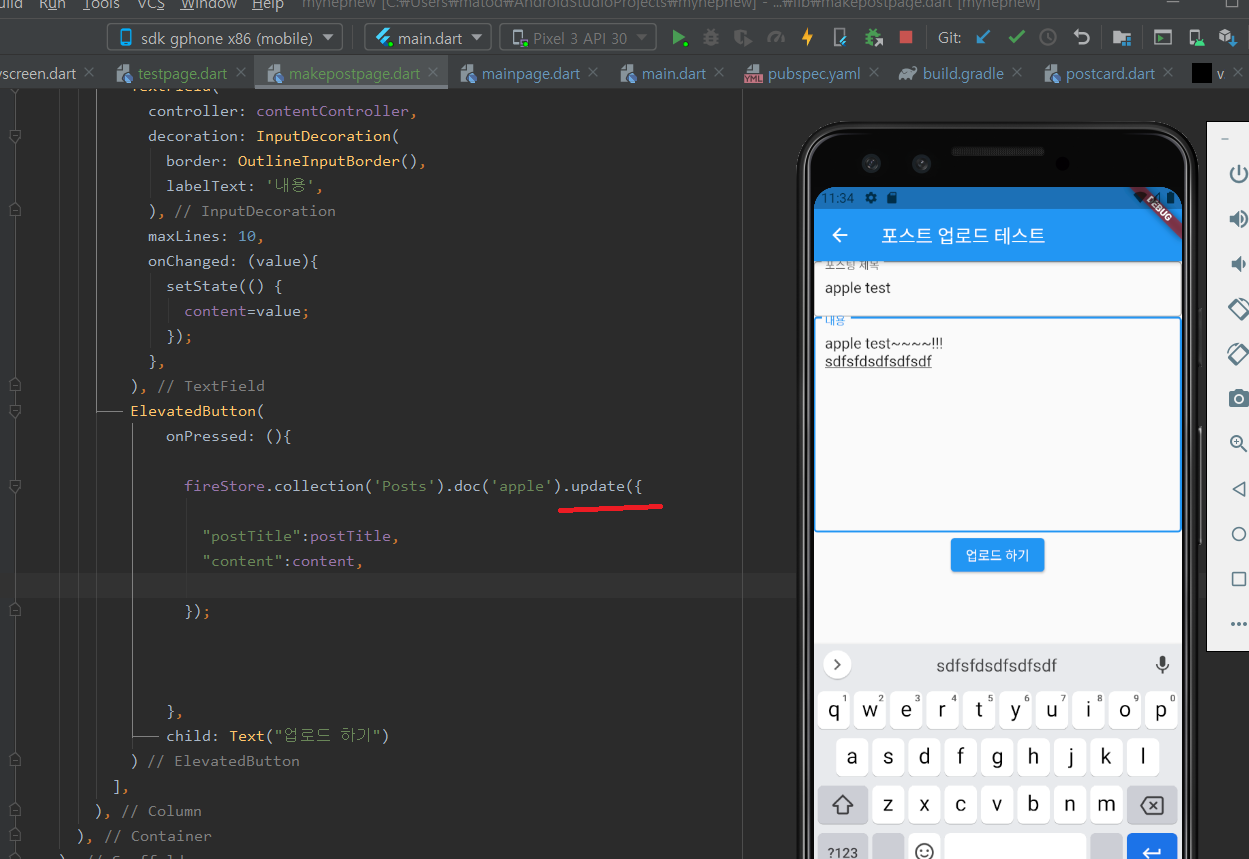Click the Debug bug icon in toolbar
The height and width of the screenshot is (859, 1249).
711,38
